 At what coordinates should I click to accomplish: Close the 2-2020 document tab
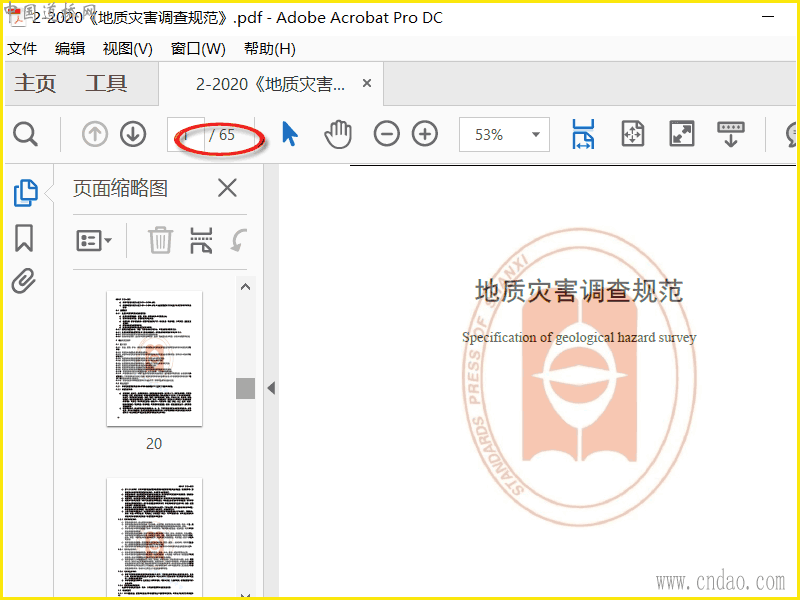(367, 83)
